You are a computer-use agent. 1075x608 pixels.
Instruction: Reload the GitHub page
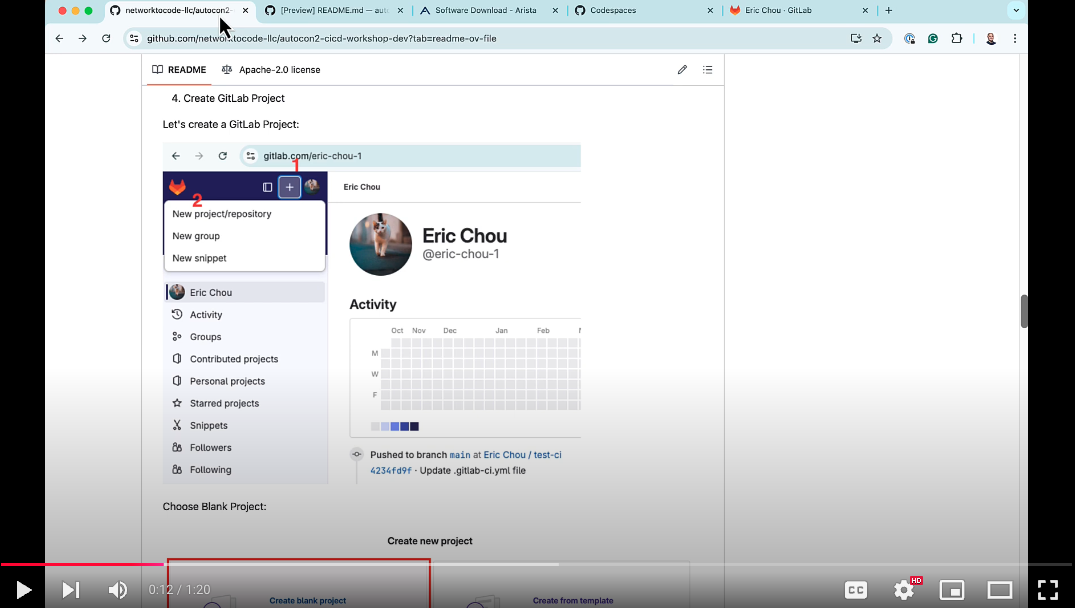tap(106, 38)
